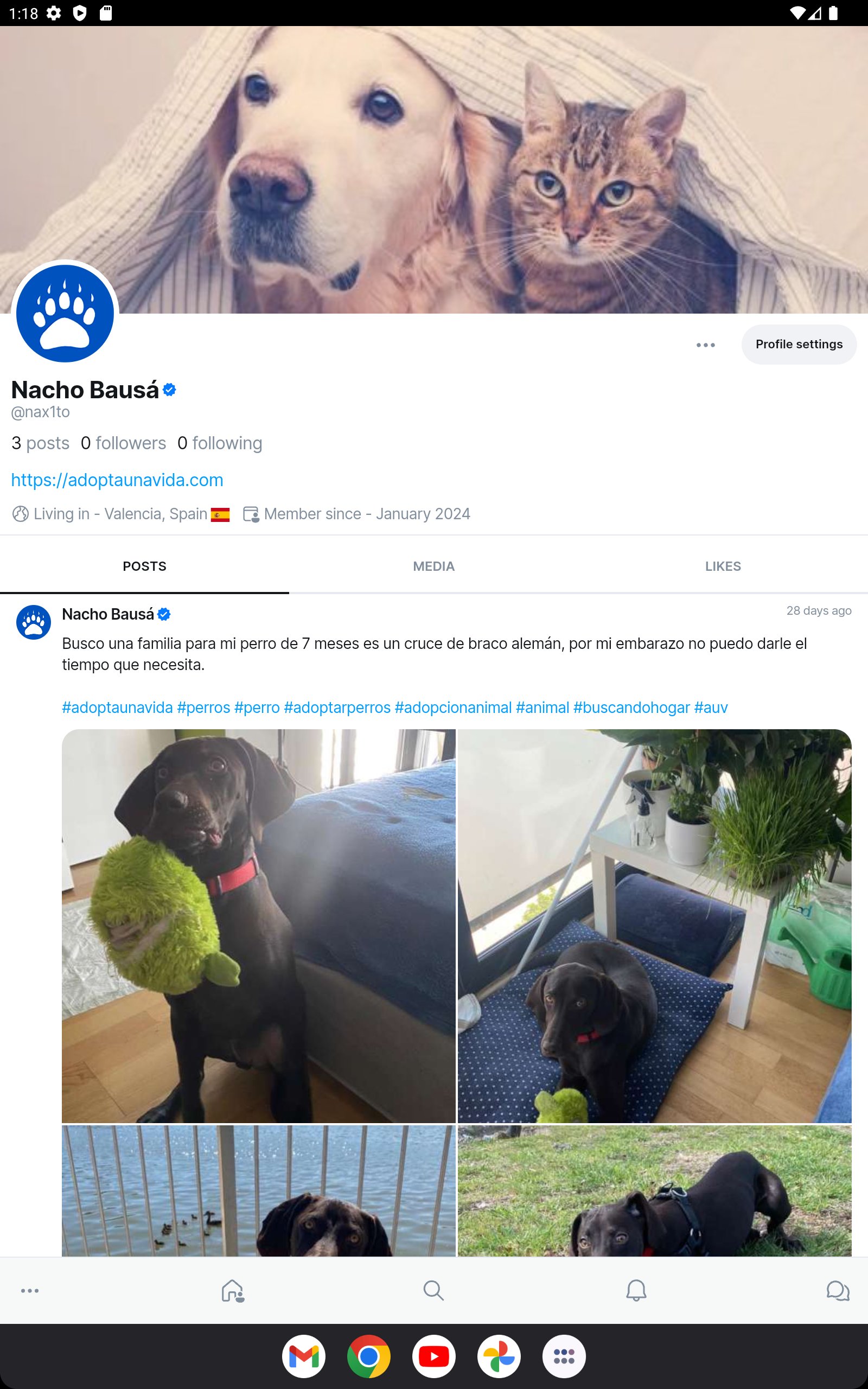
Task: Switch to the MEDIA tab
Action: coord(434,566)
